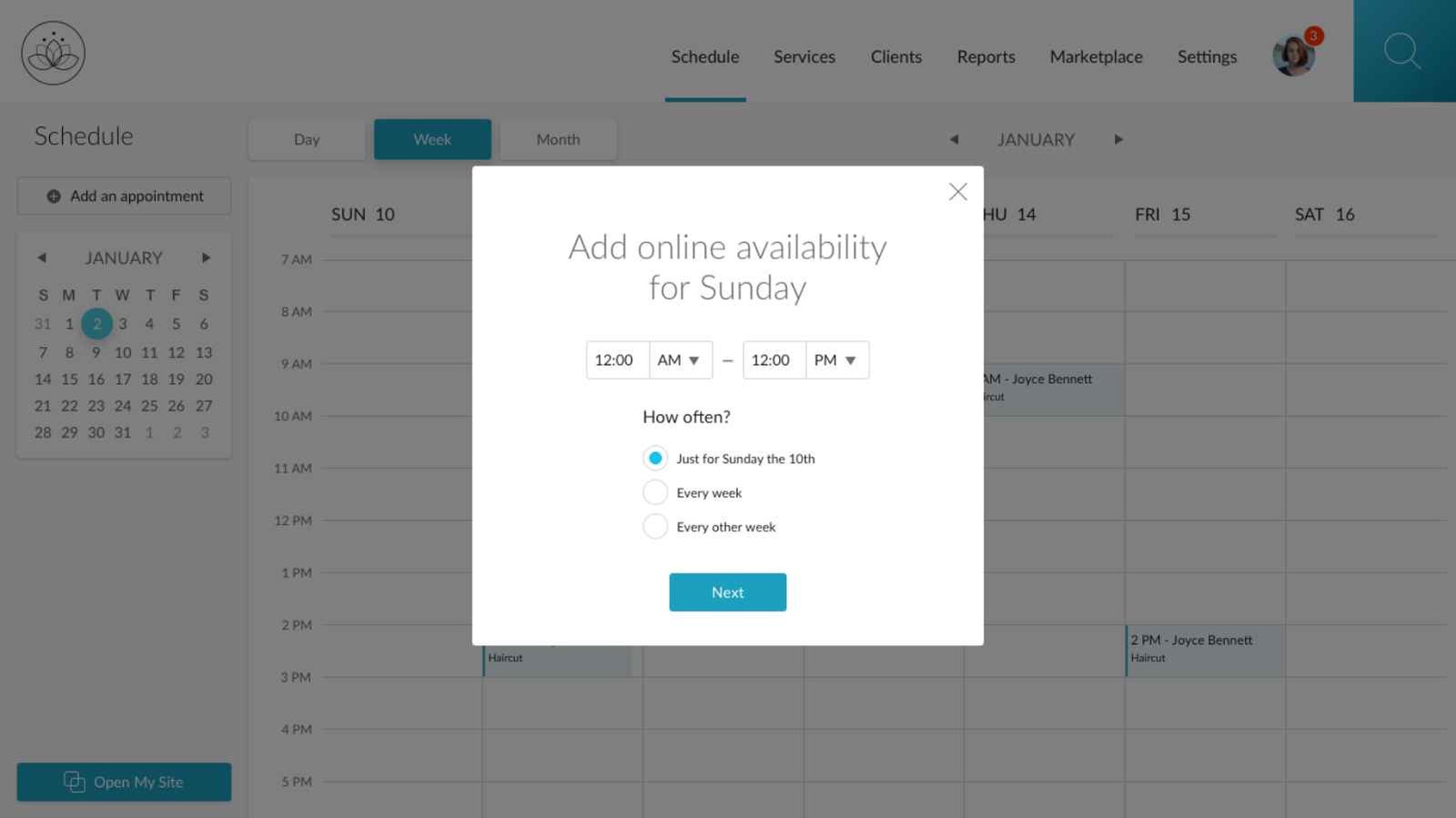Click the FRI 15 column header

pyautogui.click(x=1162, y=215)
